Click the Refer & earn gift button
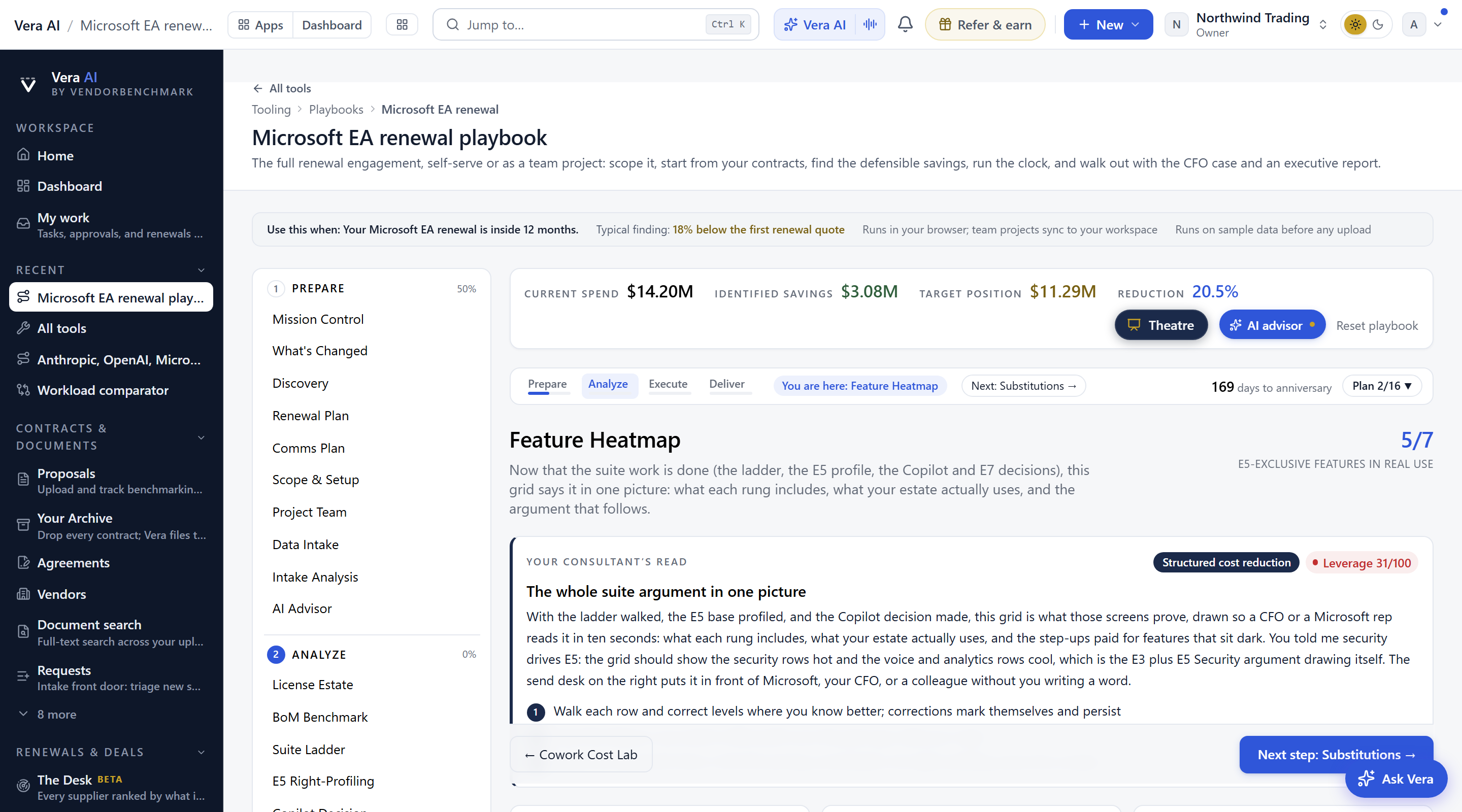Image resolution: width=1462 pixels, height=812 pixels. [985, 24]
